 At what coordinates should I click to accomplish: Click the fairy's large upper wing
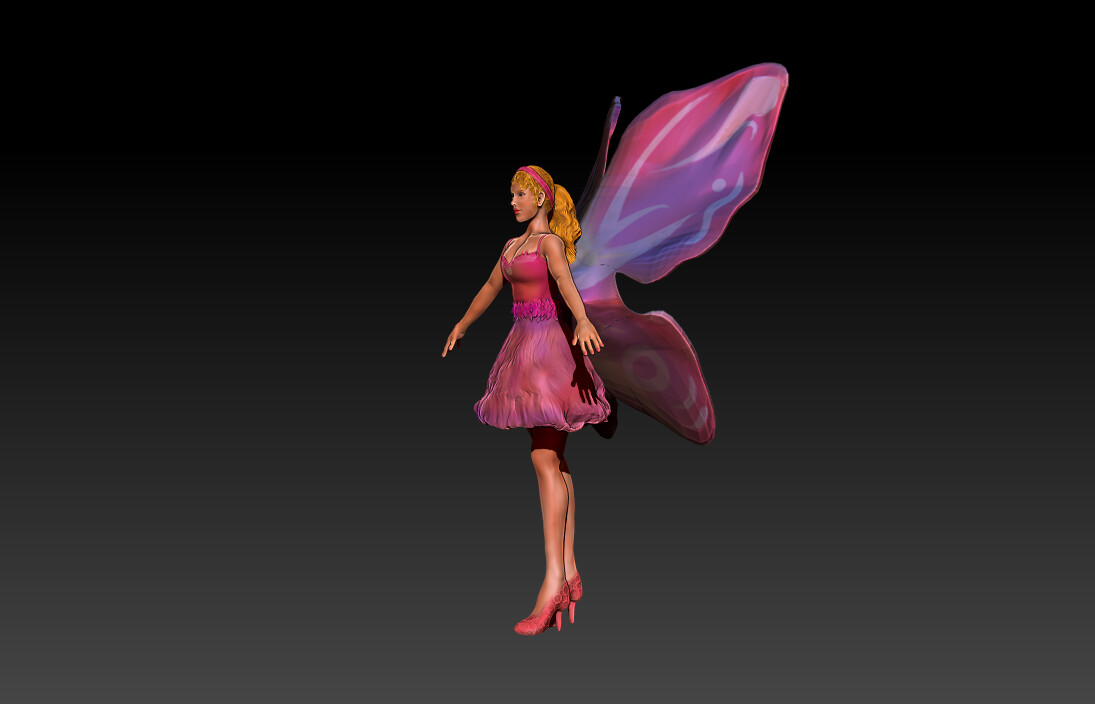681,175
